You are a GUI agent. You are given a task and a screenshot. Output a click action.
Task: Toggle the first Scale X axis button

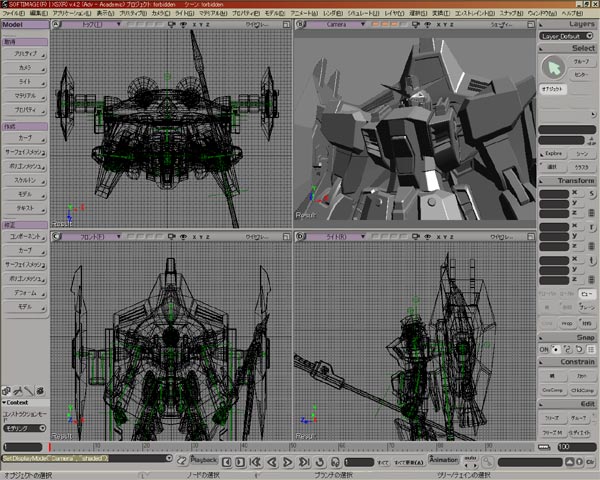(x=575, y=193)
